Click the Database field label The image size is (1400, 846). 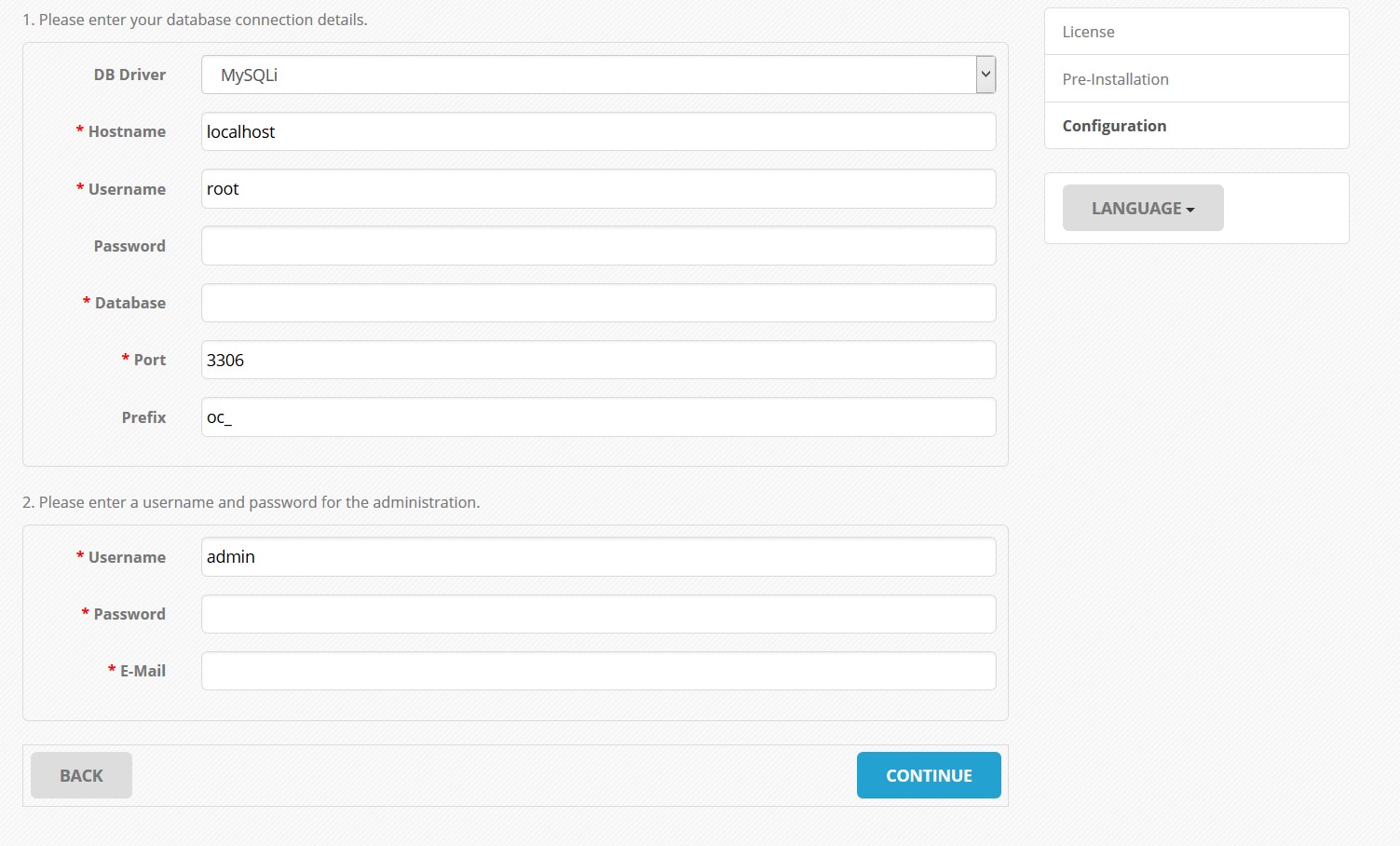click(129, 303)
